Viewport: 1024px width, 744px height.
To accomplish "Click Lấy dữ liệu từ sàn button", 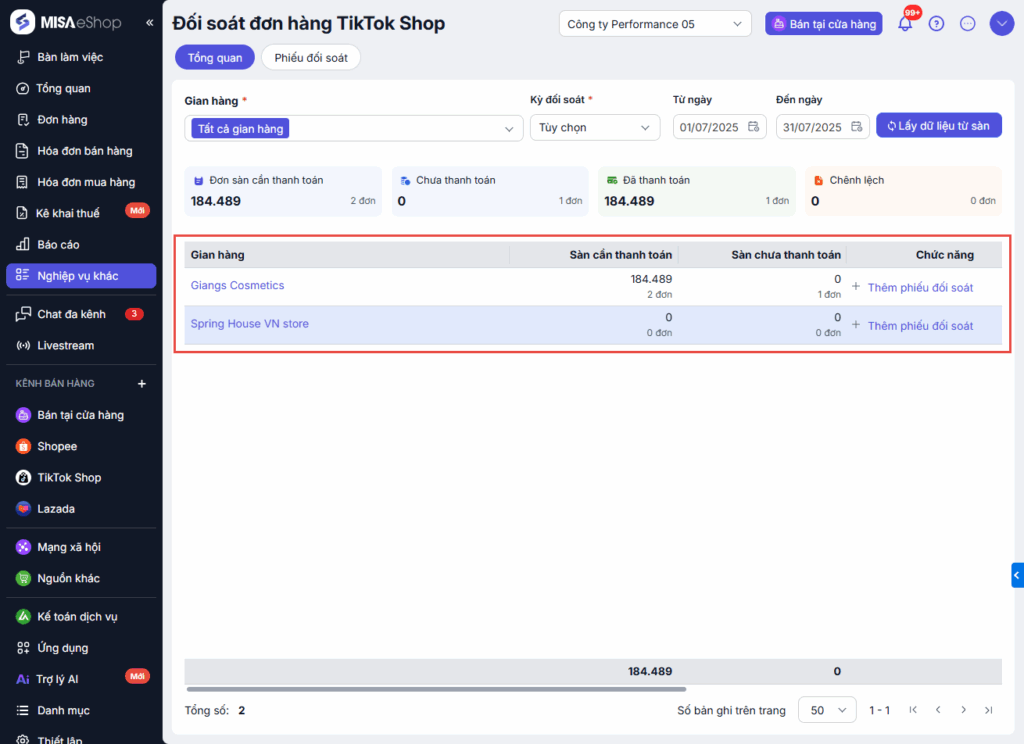I will (938, 125).
